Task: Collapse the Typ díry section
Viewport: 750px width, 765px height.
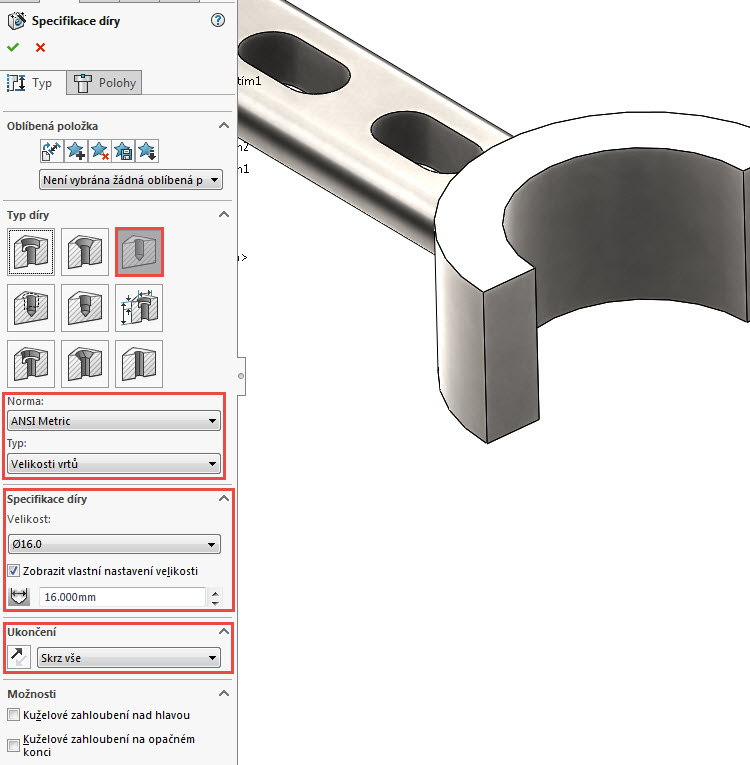Action: [224, 215]
